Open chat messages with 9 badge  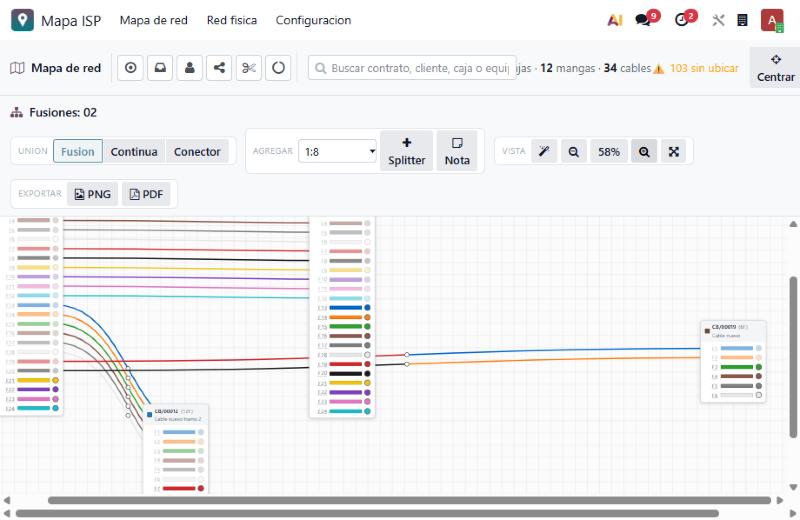click(643, 20)
